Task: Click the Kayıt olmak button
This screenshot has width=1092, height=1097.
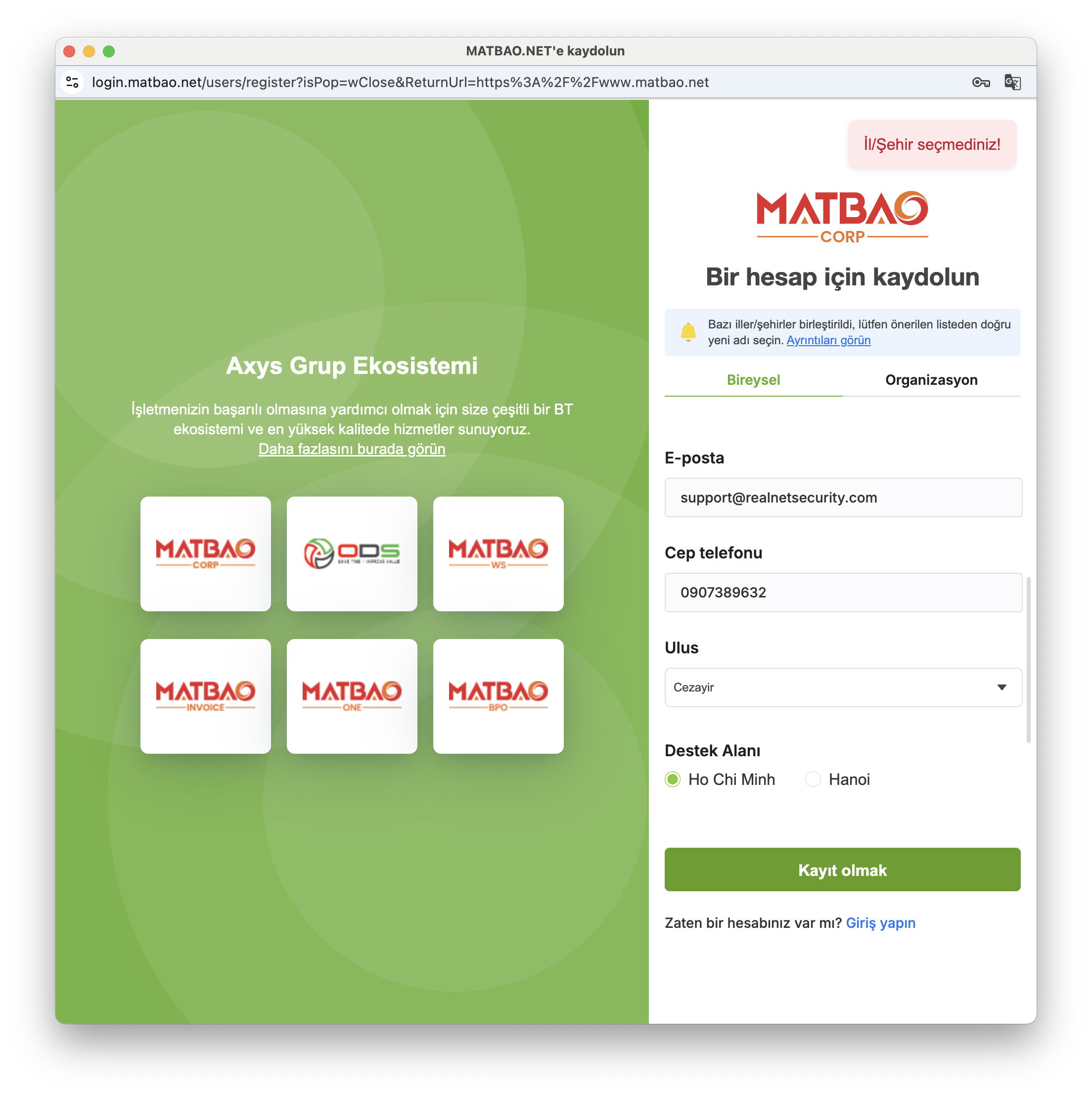Action: coord(843,869)
